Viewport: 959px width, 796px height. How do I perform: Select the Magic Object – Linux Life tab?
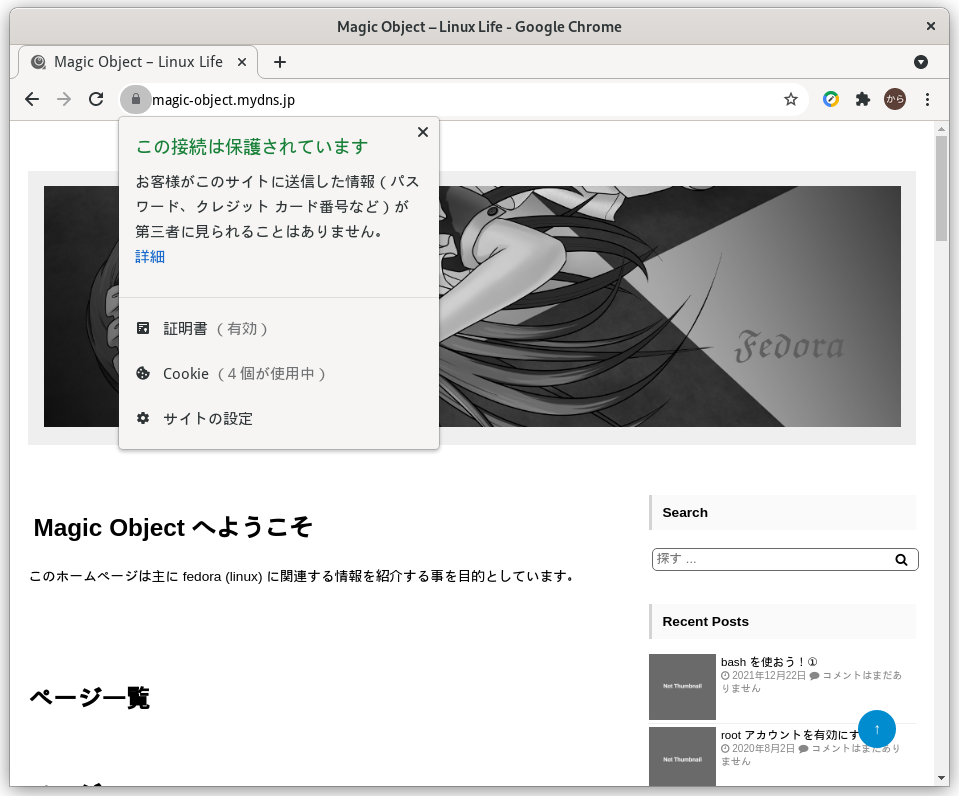(138, 62)
